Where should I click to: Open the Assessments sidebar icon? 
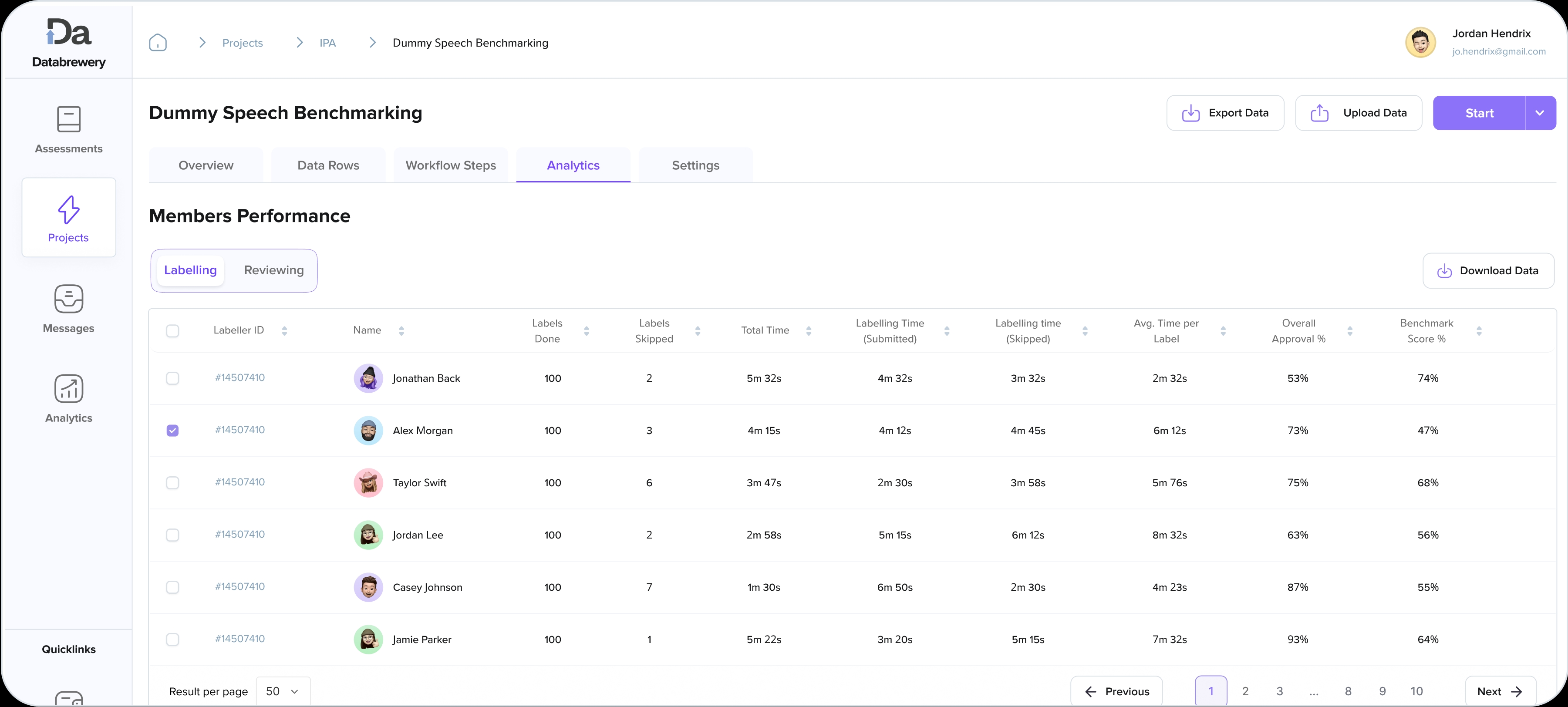[x=69, y=119]
